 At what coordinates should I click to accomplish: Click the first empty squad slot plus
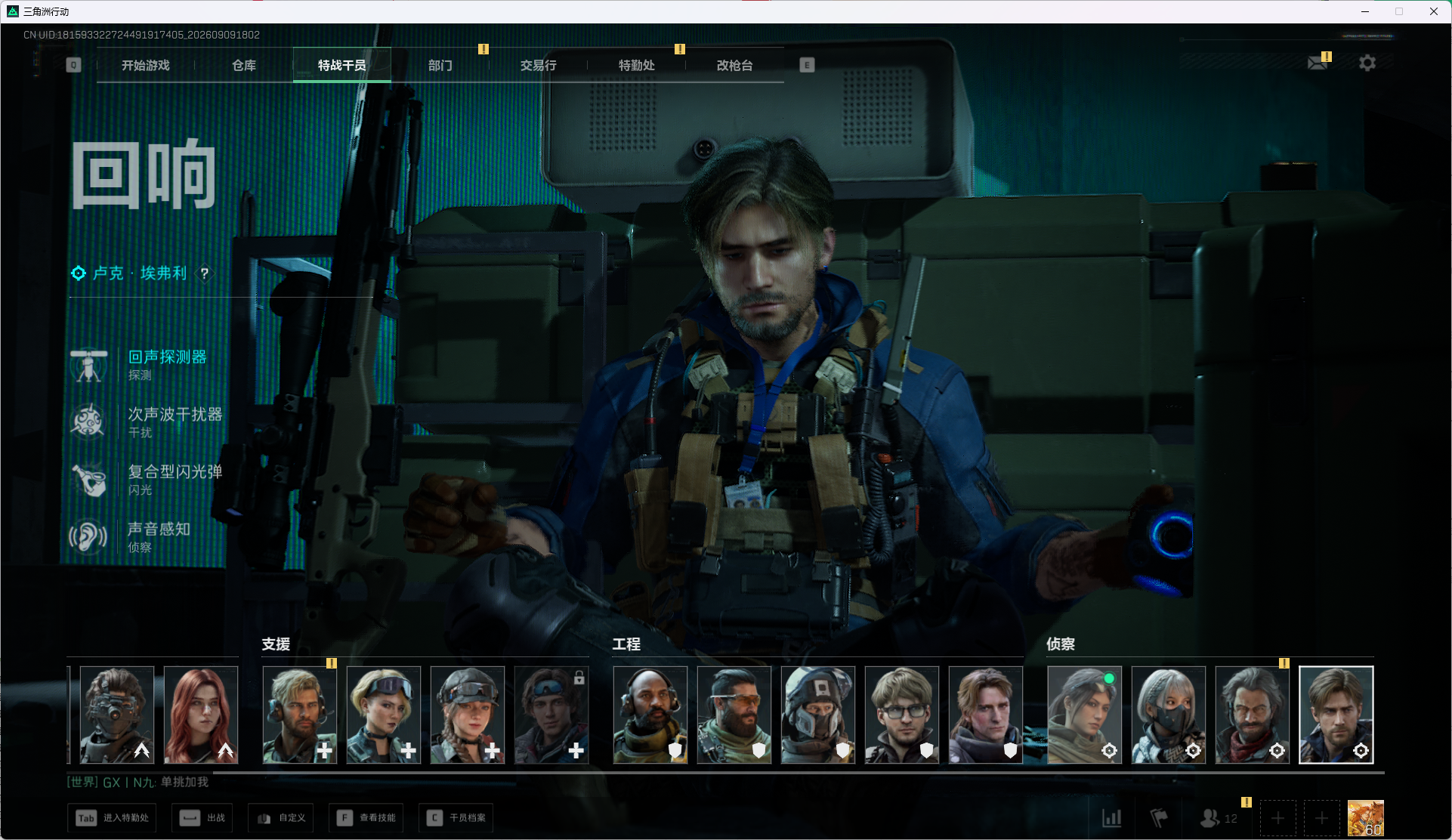[x=1277, y=818]
